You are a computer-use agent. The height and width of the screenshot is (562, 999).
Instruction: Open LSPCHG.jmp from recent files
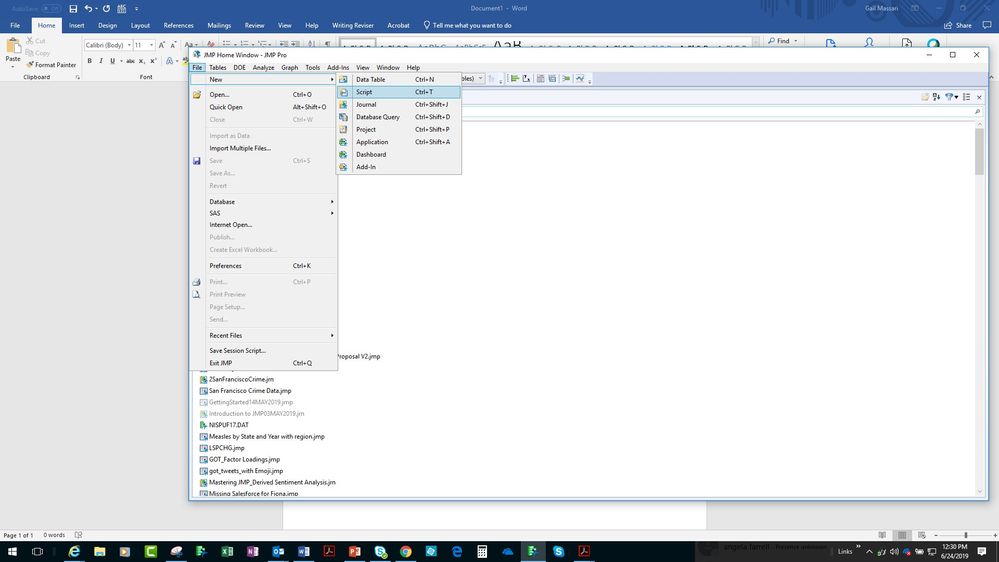[226, 448]
